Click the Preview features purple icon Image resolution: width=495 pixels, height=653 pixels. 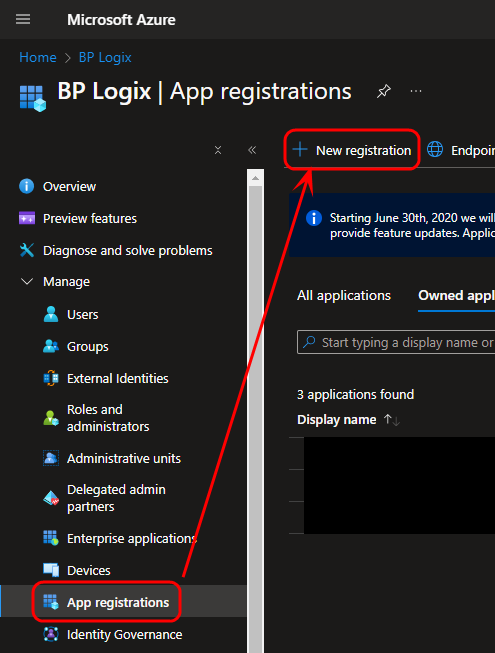click(27, 218)
